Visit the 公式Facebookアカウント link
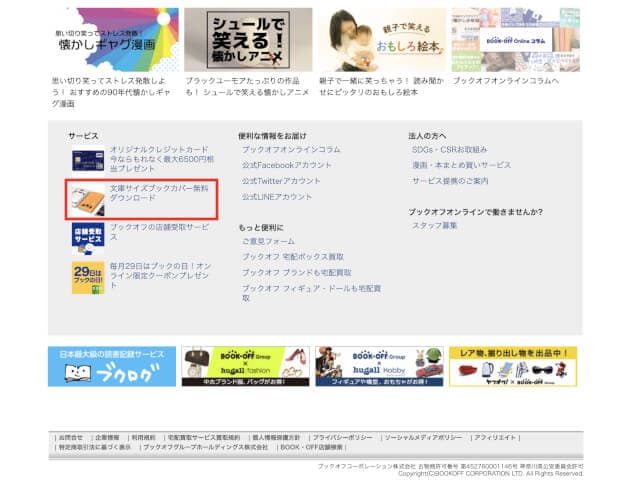Viewport: 640px width, 480px height. [287, 165]
